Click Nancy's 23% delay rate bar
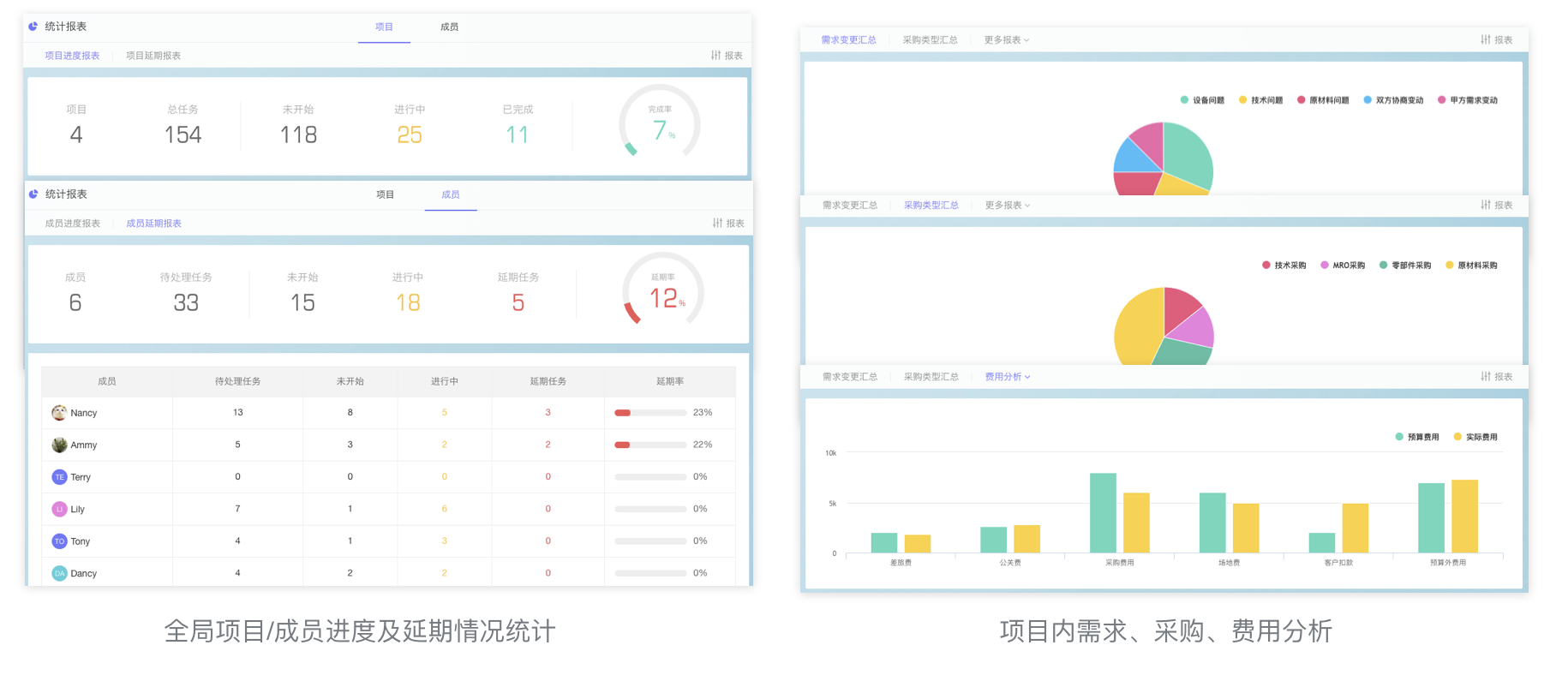 click(x=650, y=413)
